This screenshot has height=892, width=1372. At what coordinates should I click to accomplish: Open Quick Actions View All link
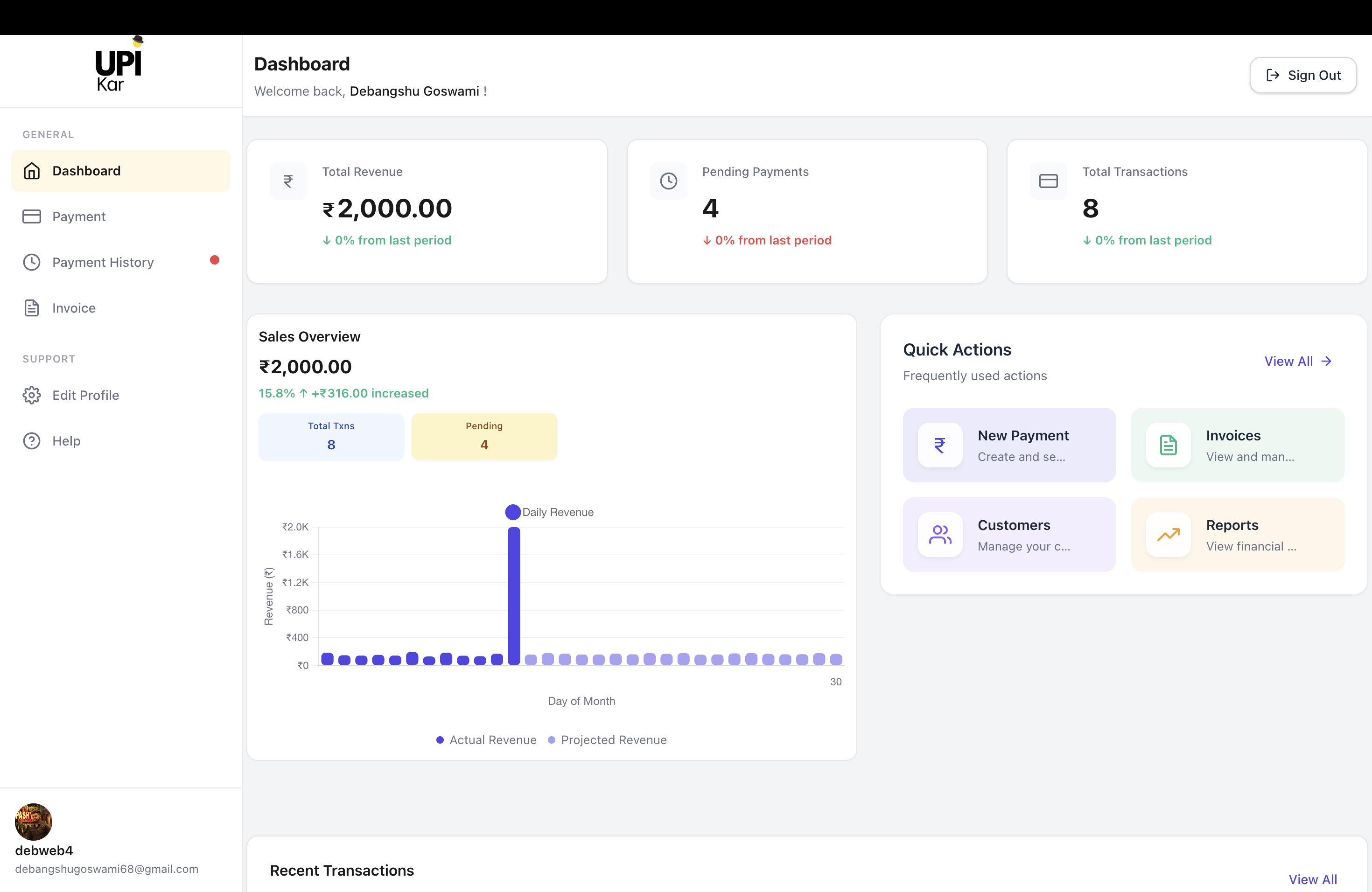[1297, 361]
